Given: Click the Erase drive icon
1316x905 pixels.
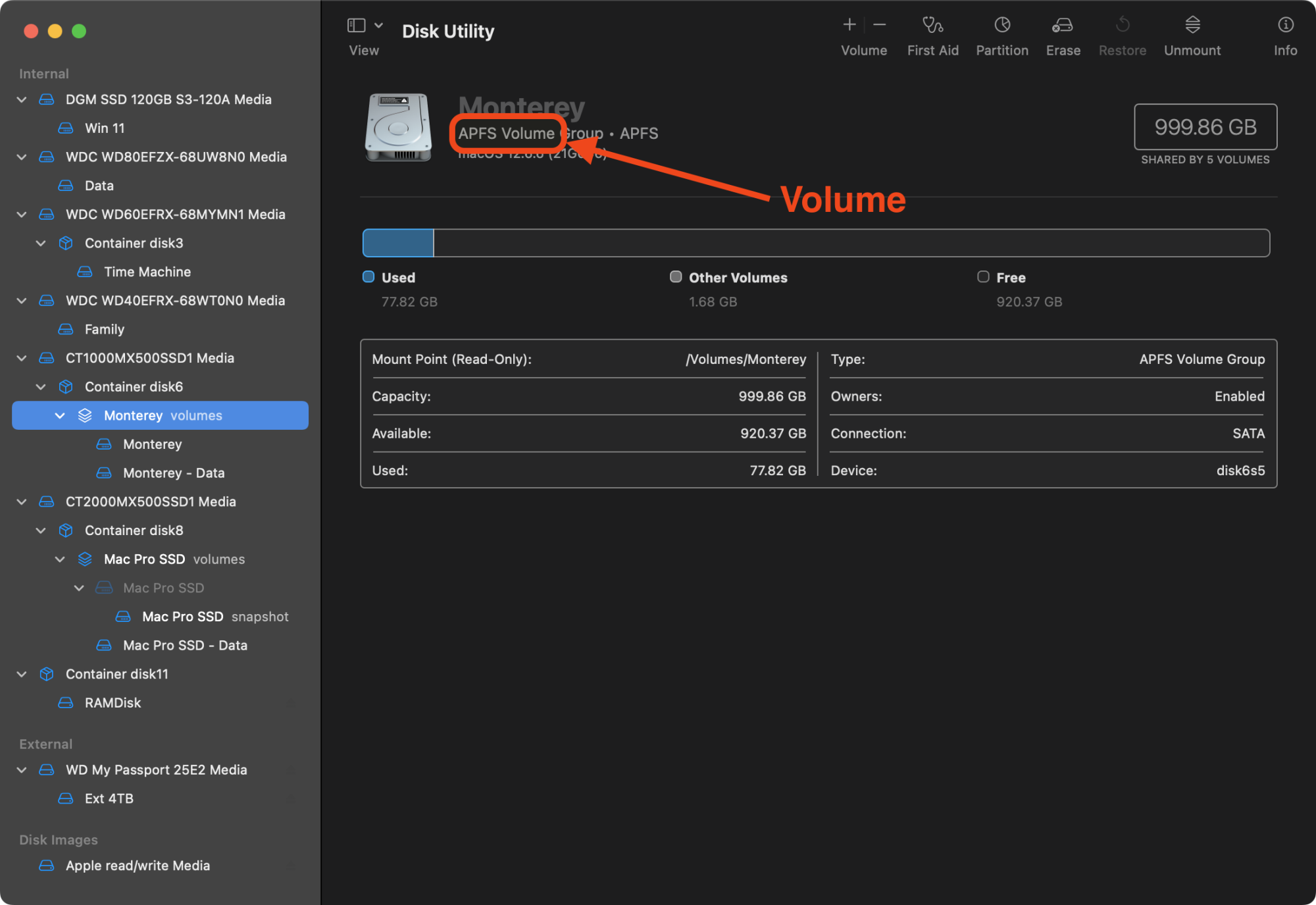Looking at the screenshot, I should 1063,26.
